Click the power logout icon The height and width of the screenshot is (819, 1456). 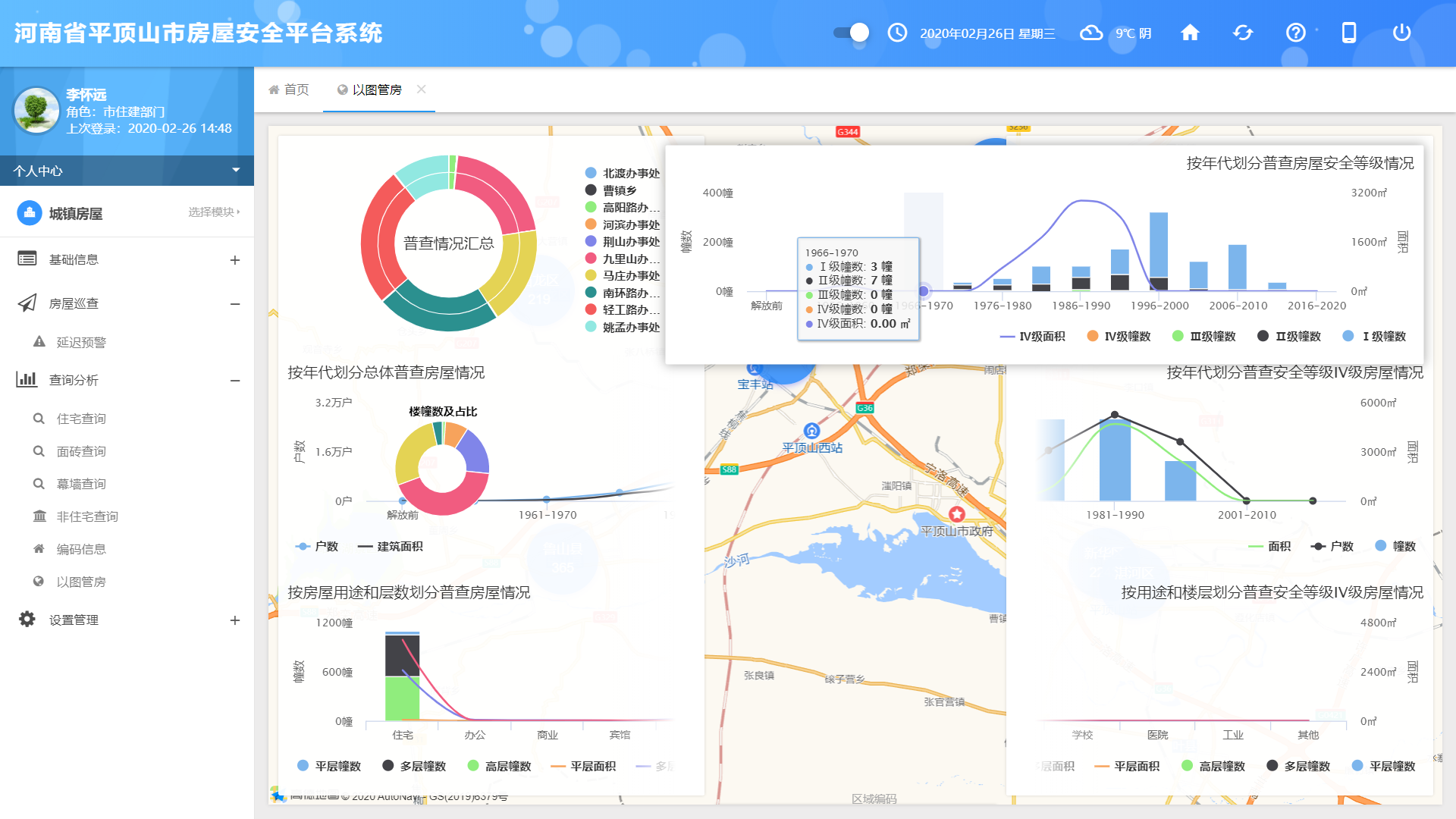[1401, 33]
